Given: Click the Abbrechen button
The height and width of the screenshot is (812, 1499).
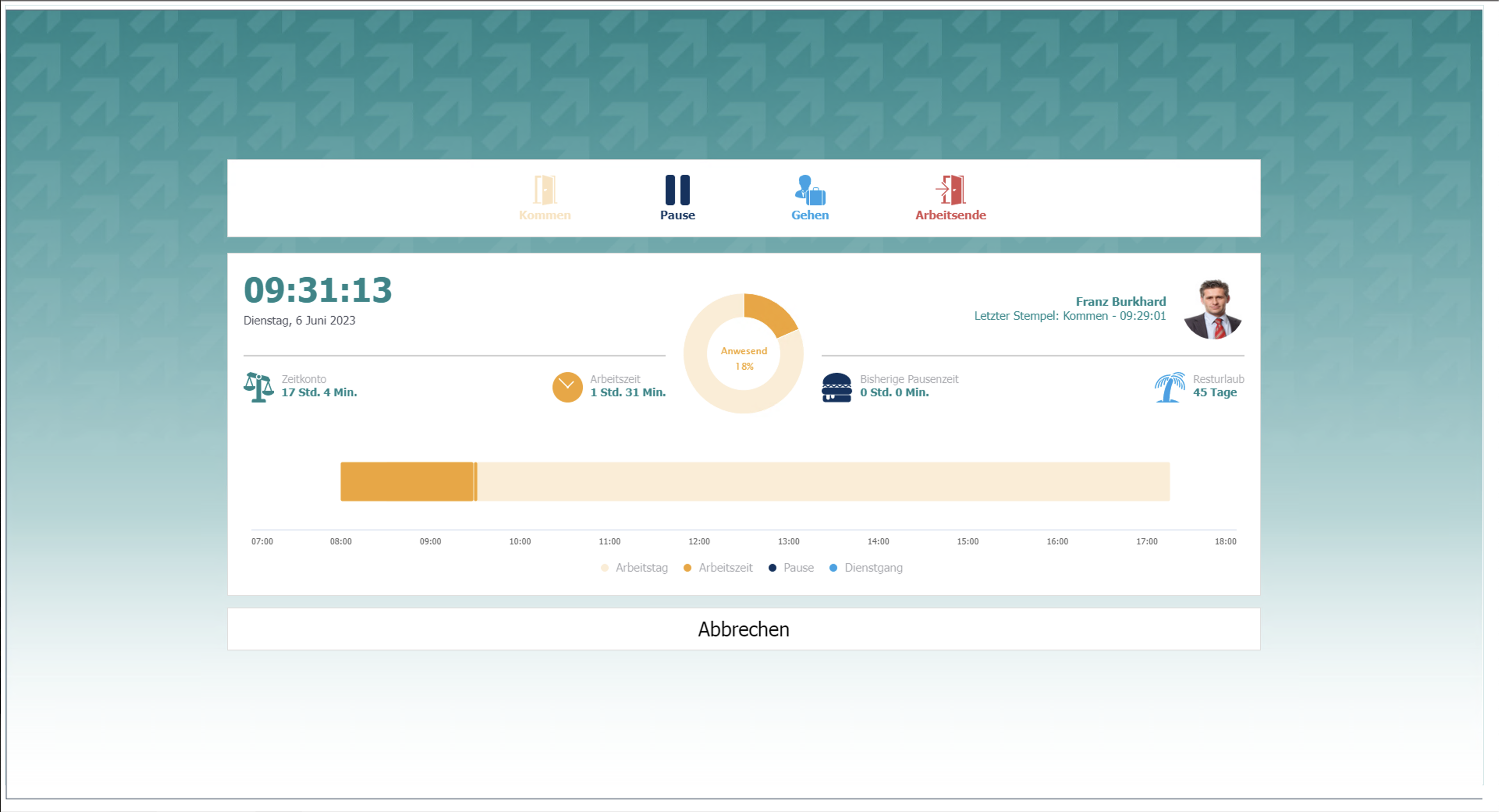Looking at the screenshot, I should click(743, 629).
